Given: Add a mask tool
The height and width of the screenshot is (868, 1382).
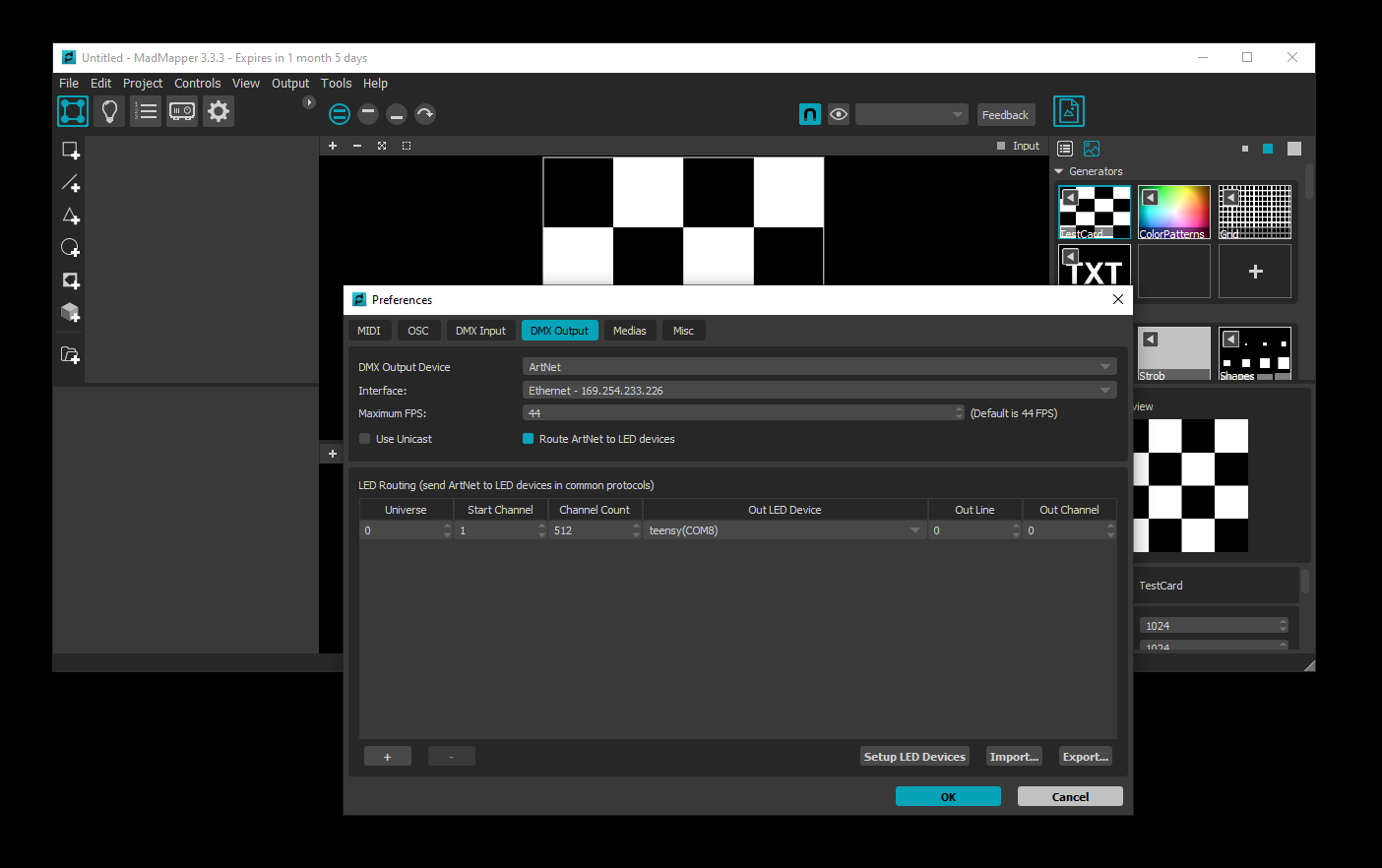Looking at the screenshot, I should point(71,280).
